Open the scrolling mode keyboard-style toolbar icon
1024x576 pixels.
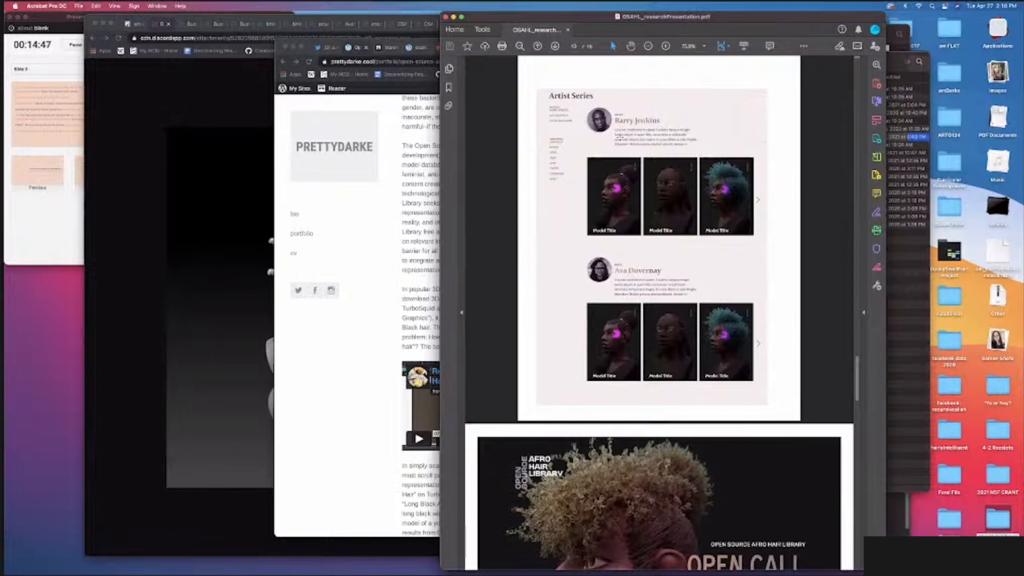pyautogui.click(x=744, y=46)
